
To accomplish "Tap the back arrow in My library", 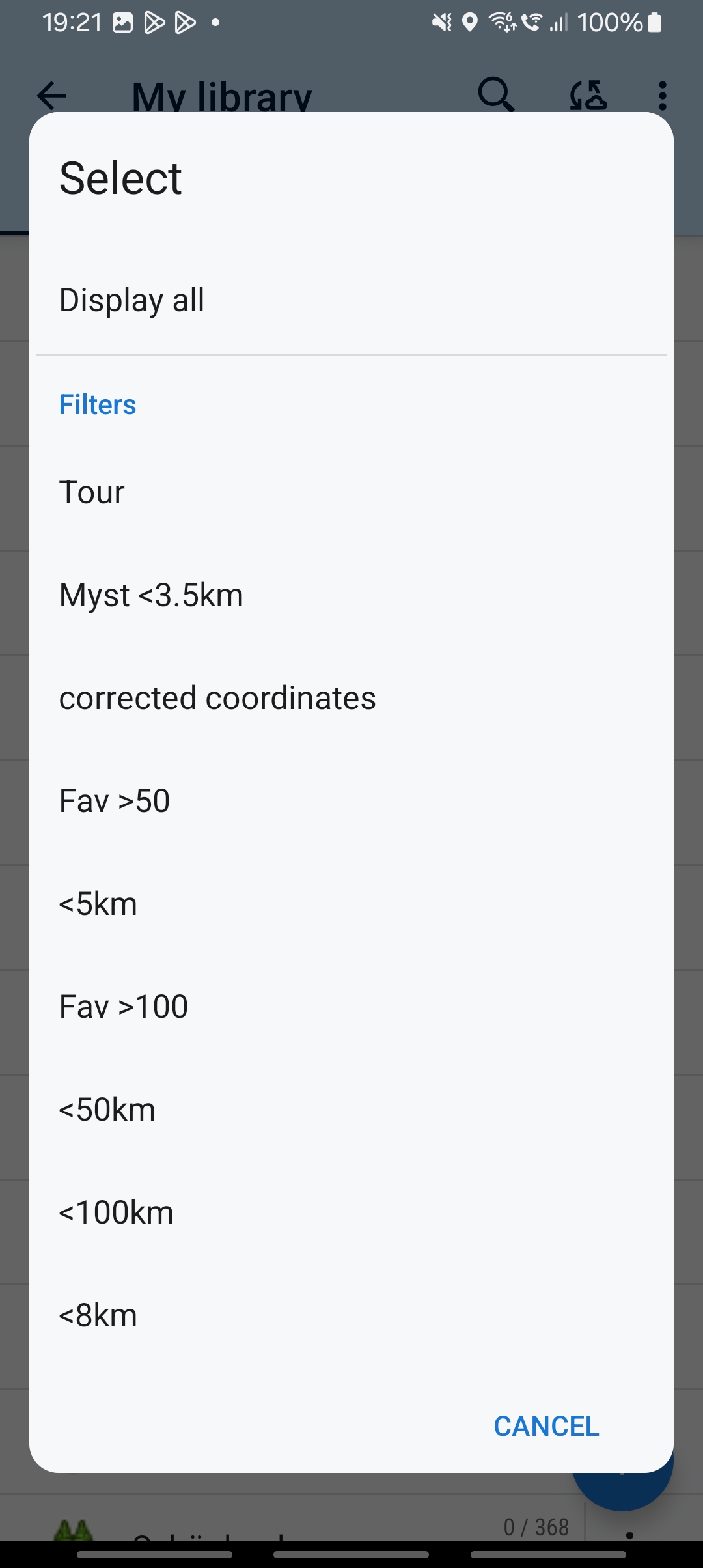I will tap(52, 96).
